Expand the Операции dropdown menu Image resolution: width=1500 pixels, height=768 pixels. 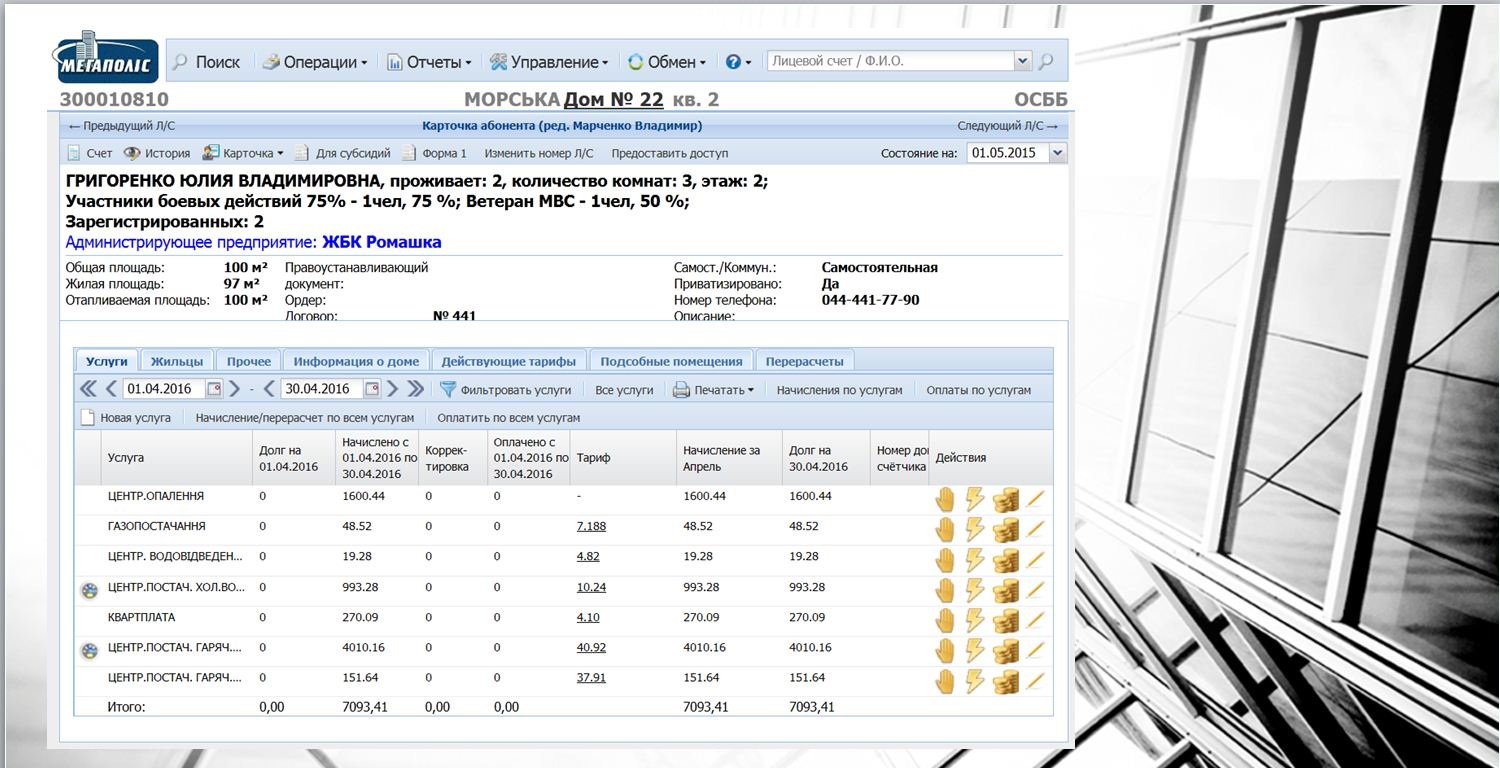point(315,62)
